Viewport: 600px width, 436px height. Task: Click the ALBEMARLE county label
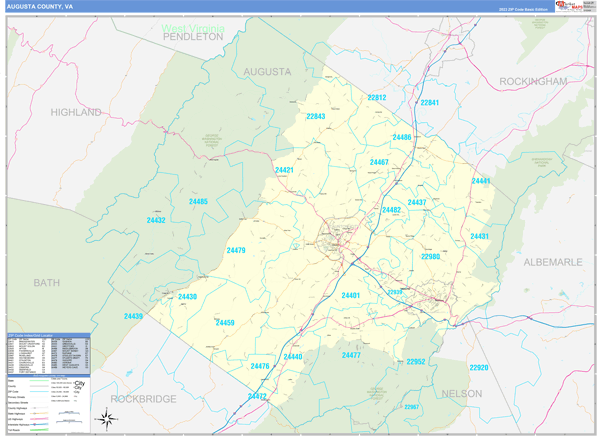coord(553,261)
